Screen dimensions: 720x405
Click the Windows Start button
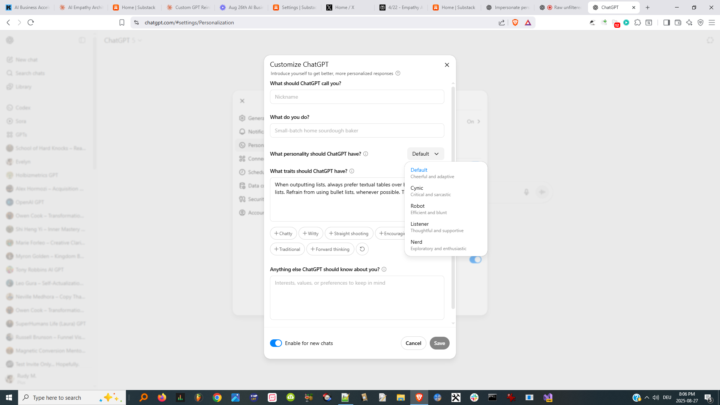pyautogui.click(x=9, y=398)
